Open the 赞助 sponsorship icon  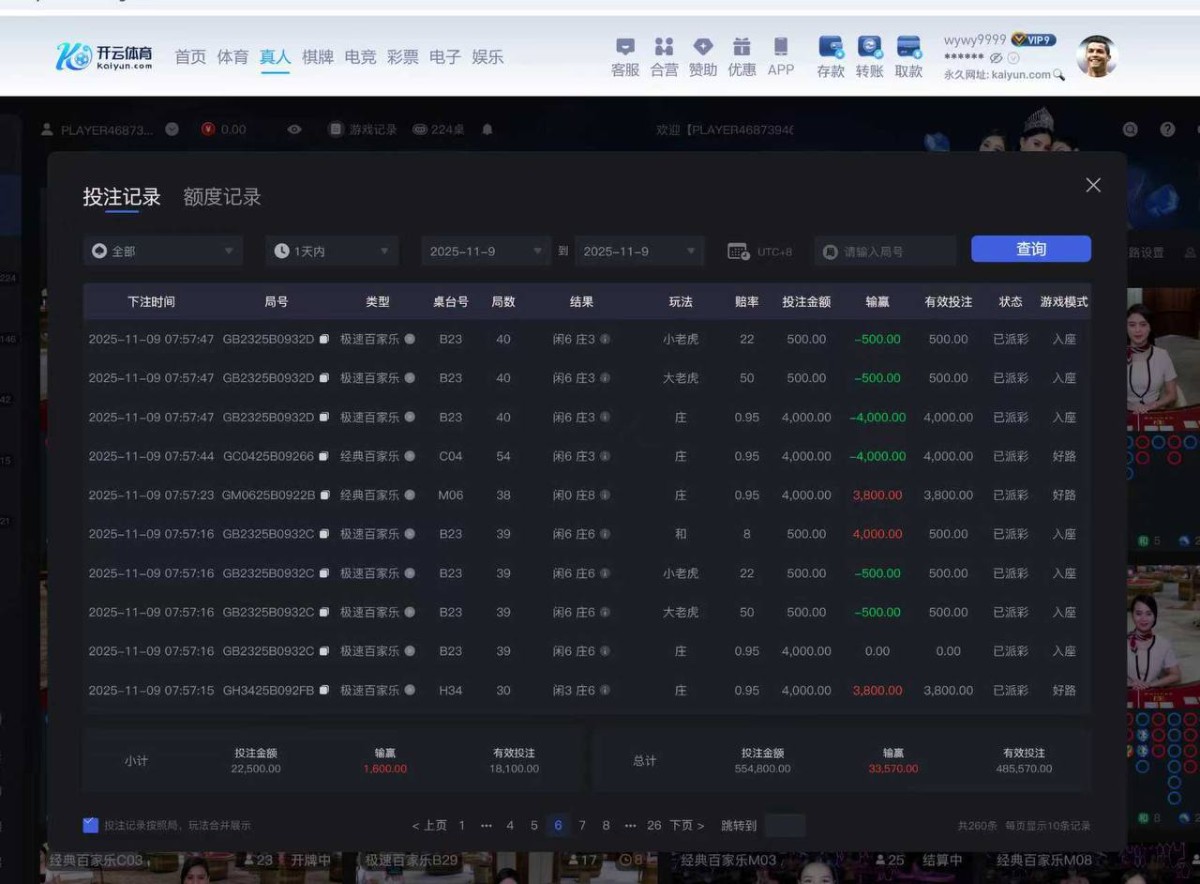tap(703, 48)
